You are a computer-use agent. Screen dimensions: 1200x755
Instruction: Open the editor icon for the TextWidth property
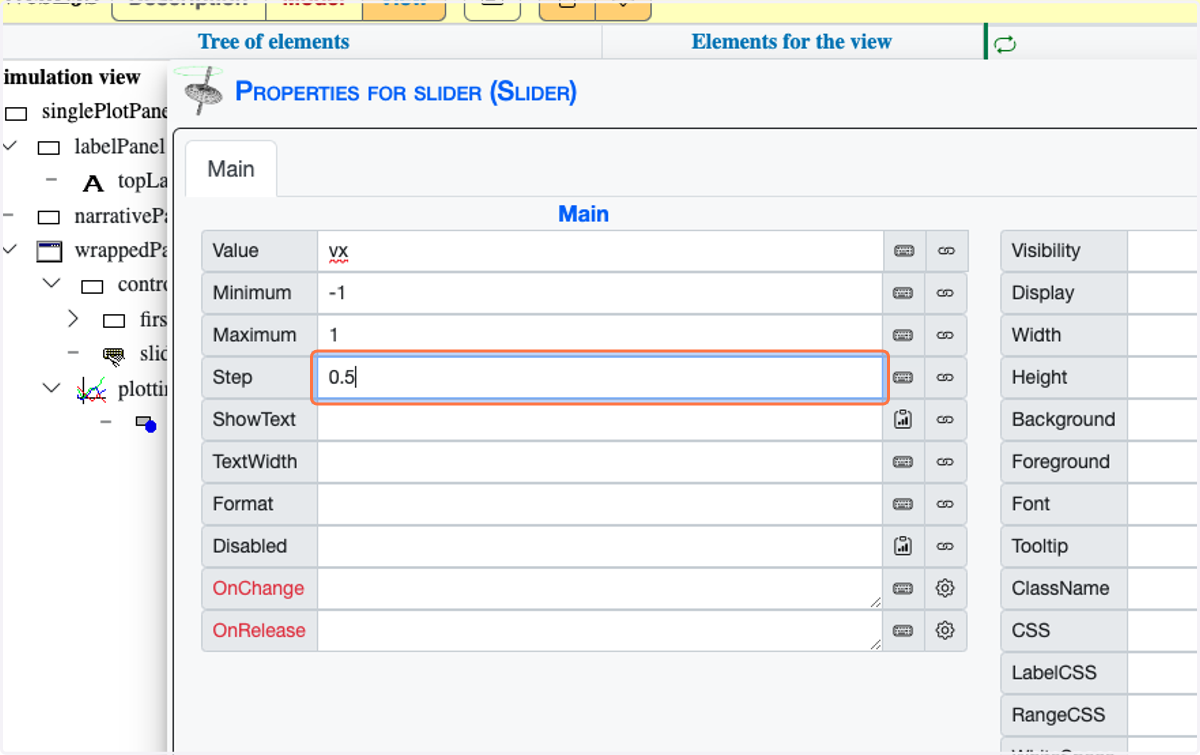coord(904,462)
